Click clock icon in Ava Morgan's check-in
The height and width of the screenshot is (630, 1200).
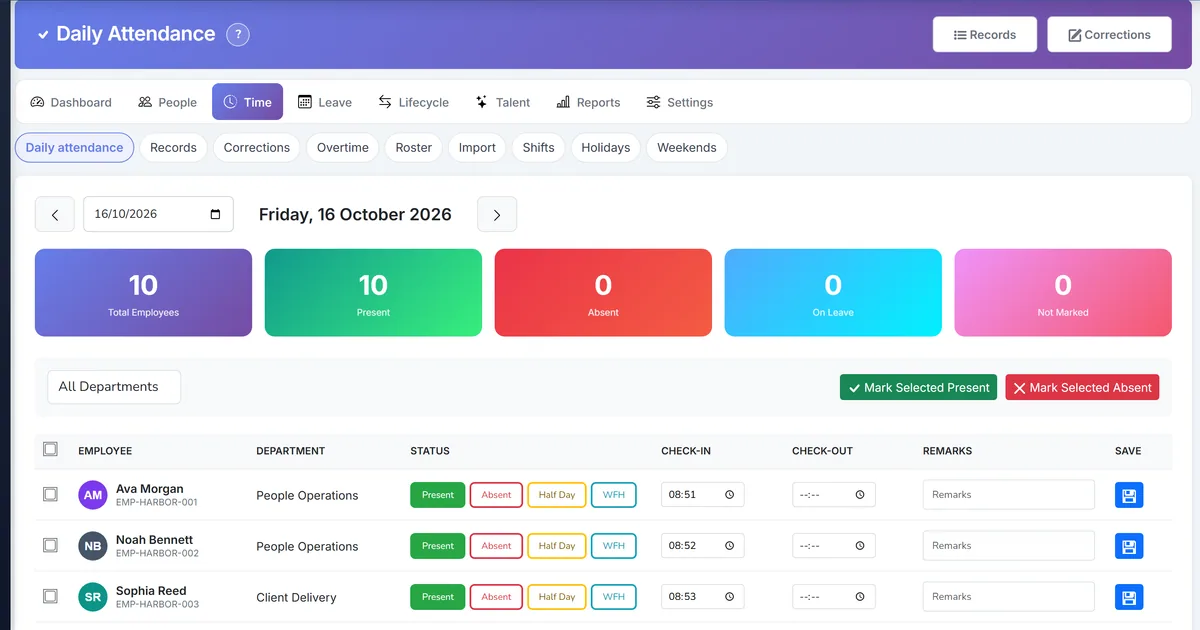[729, 495]
